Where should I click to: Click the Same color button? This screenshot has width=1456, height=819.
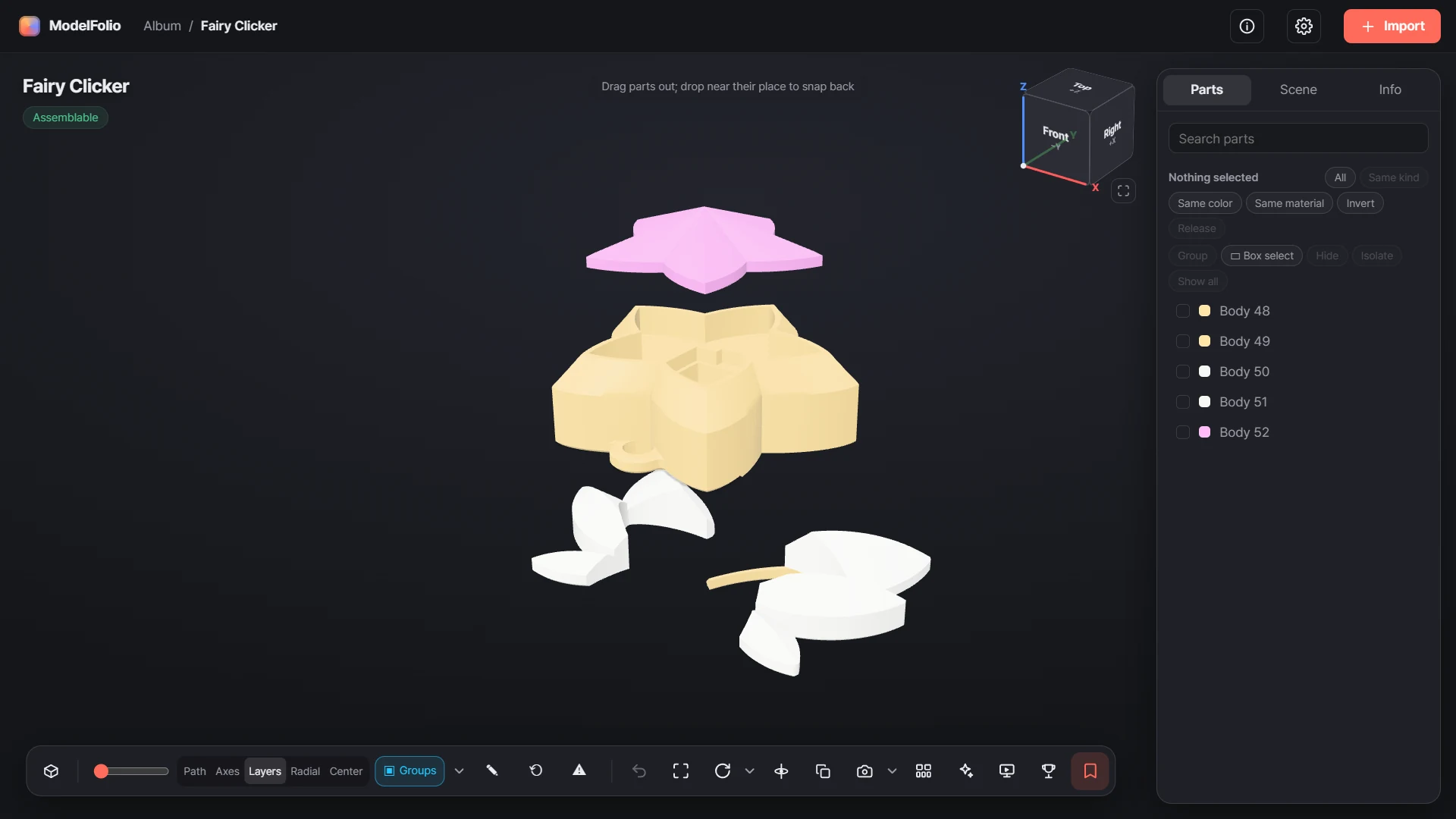click(x=1205, y=203)
